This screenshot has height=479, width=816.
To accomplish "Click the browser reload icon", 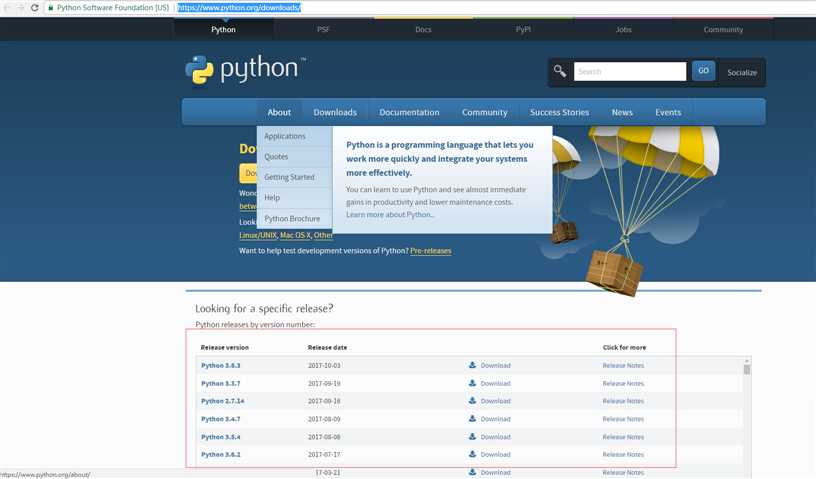I will pyautogui.click(x=34, y=8).
